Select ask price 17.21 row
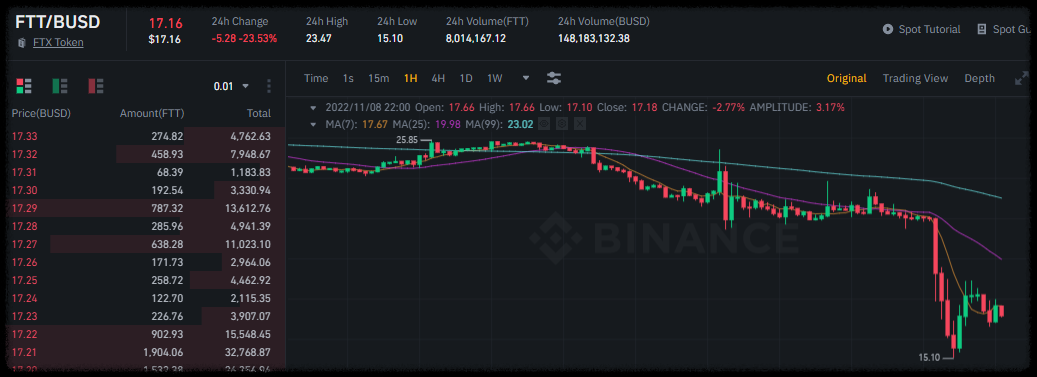 [146, 352]
